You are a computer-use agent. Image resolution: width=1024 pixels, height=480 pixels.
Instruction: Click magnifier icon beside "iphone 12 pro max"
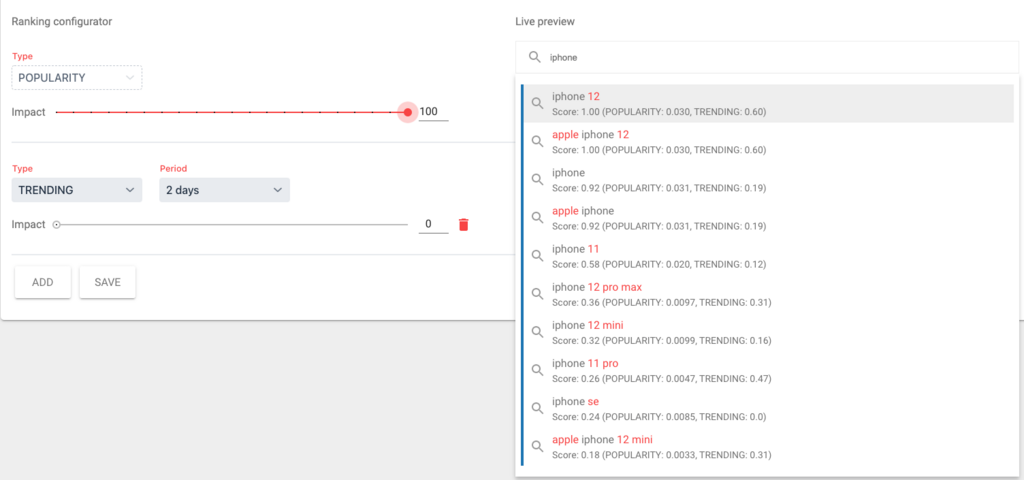537,294
